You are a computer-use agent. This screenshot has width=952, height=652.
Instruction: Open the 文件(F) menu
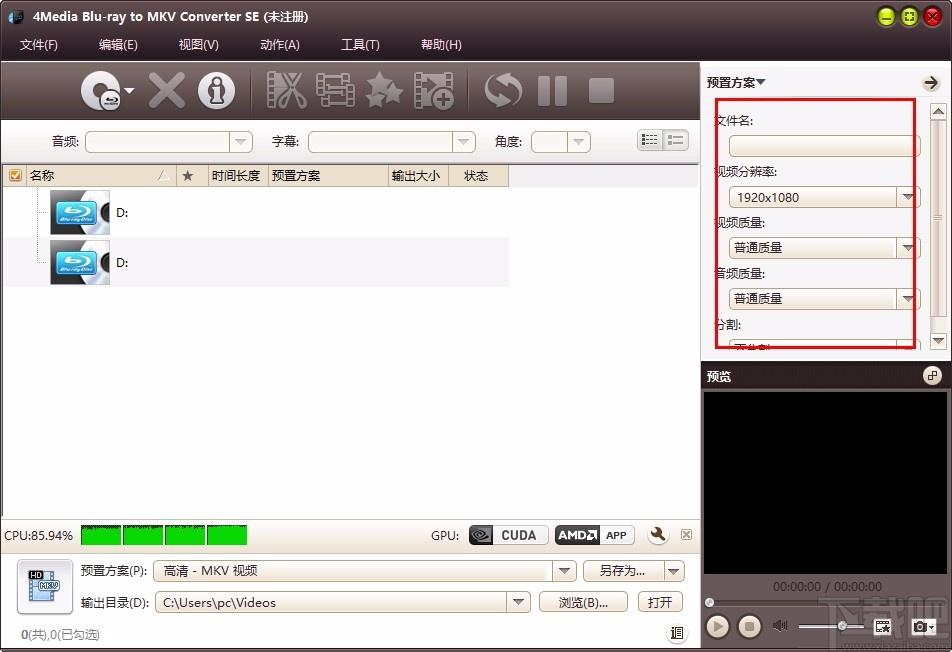click(38, 44)
